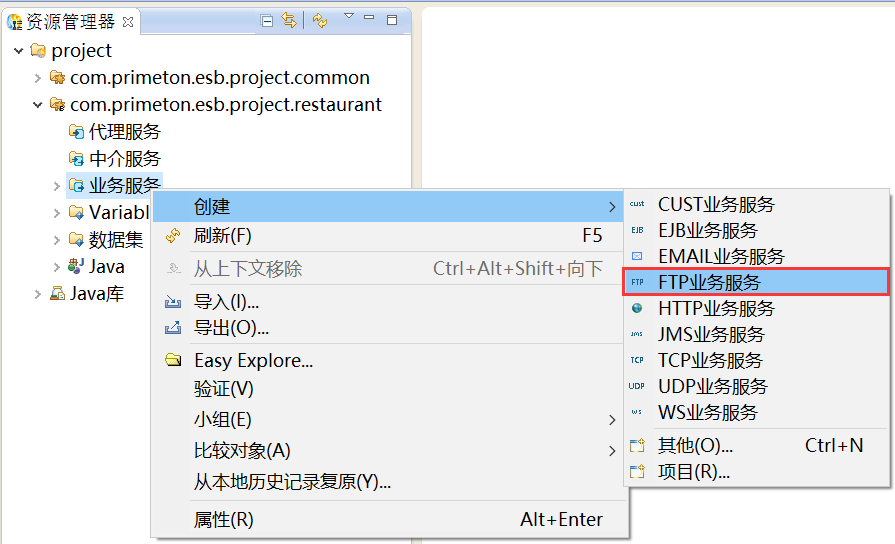
Task: Click the 导出(O) export icon
Action: point(173,328)
